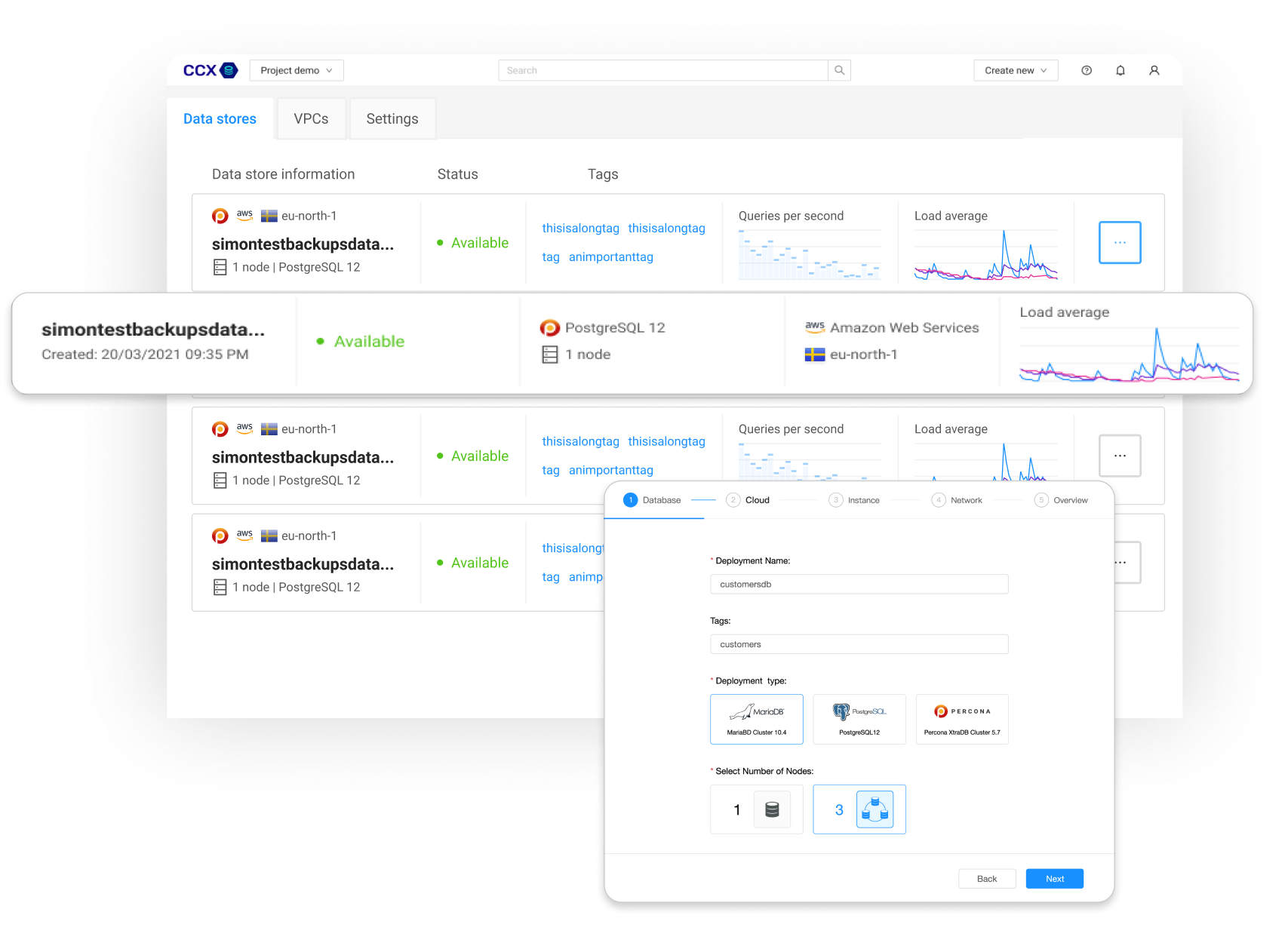Viewport: 1288px width, 952px height.
Task: Expand the Create new dropdown
Action: pyautogui.click(x=1015, y=69)
